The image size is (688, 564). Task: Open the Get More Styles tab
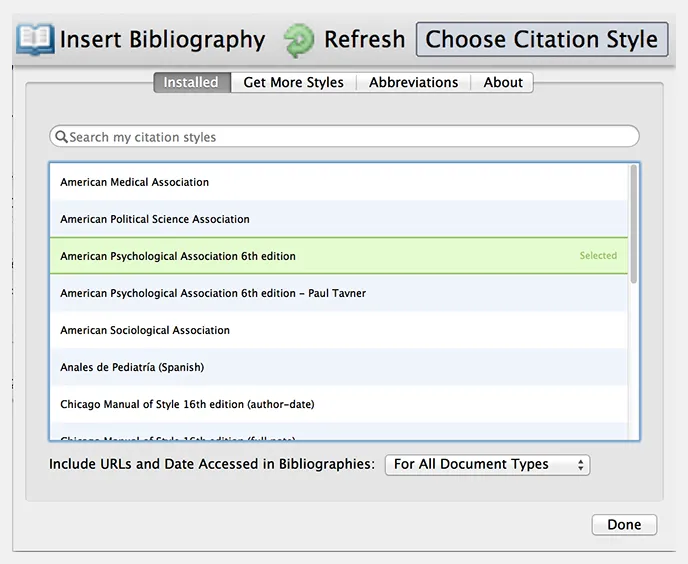click(x=293, y=82)
